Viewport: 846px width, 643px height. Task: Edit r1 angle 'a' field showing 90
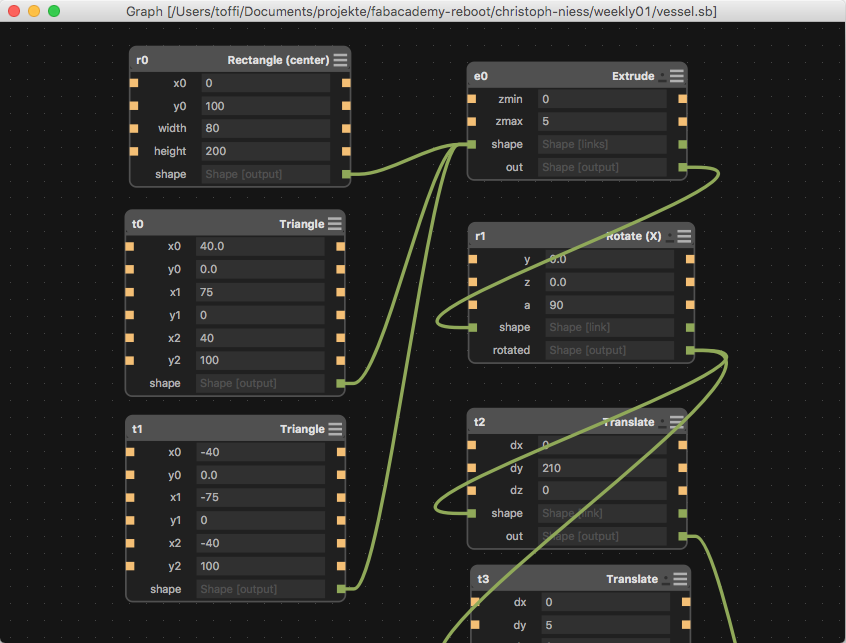click(x=610, y=305)
